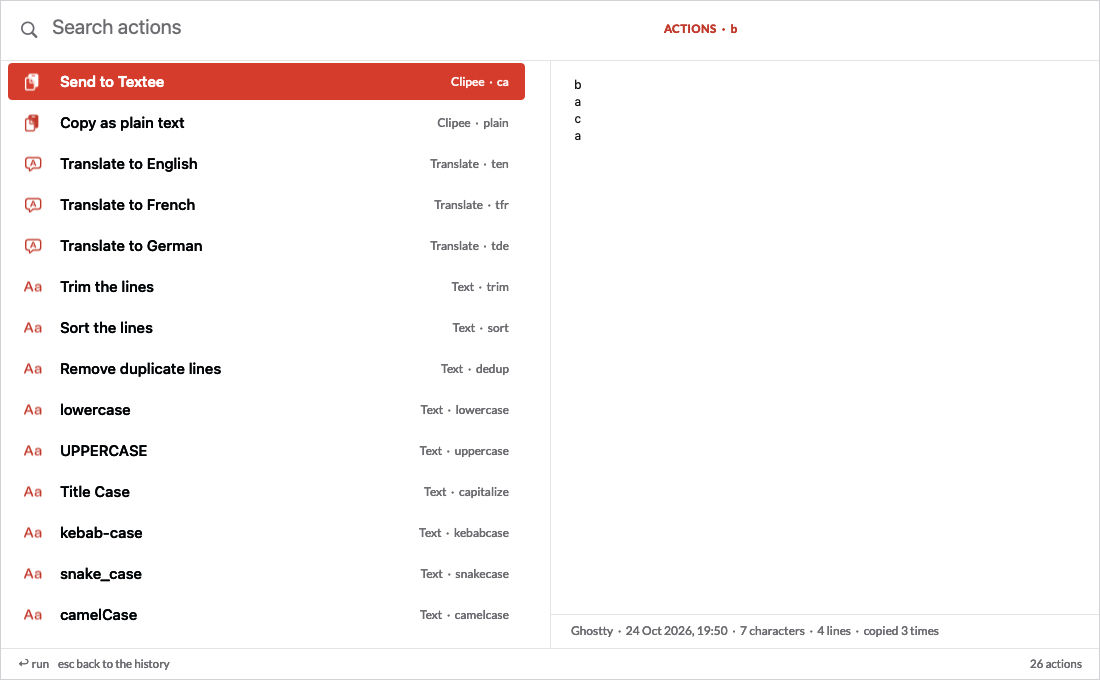Click the Aa icon beside kebab-case
The height and width of the screenshot is (680, 1100).
[33, 533]
